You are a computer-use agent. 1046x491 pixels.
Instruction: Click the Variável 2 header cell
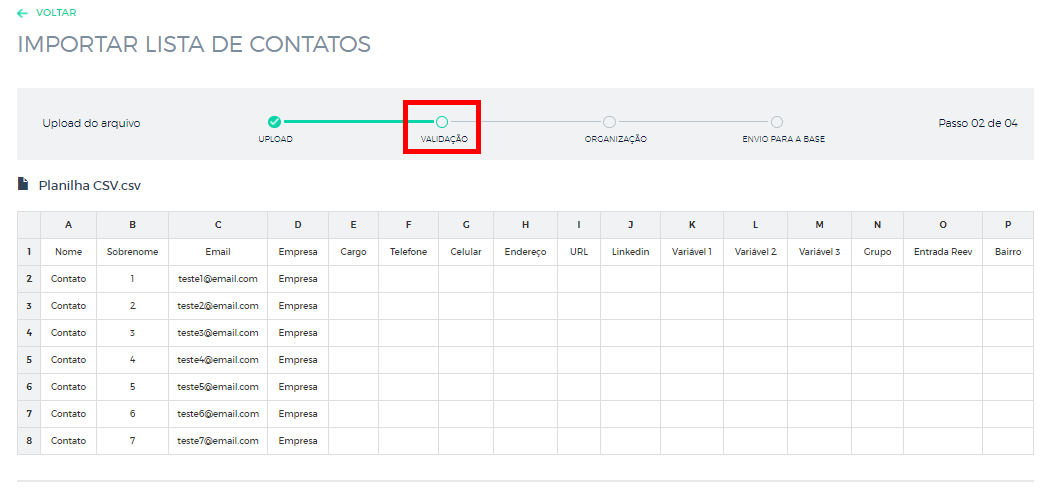pyautogui.click(x=755, y=252)
